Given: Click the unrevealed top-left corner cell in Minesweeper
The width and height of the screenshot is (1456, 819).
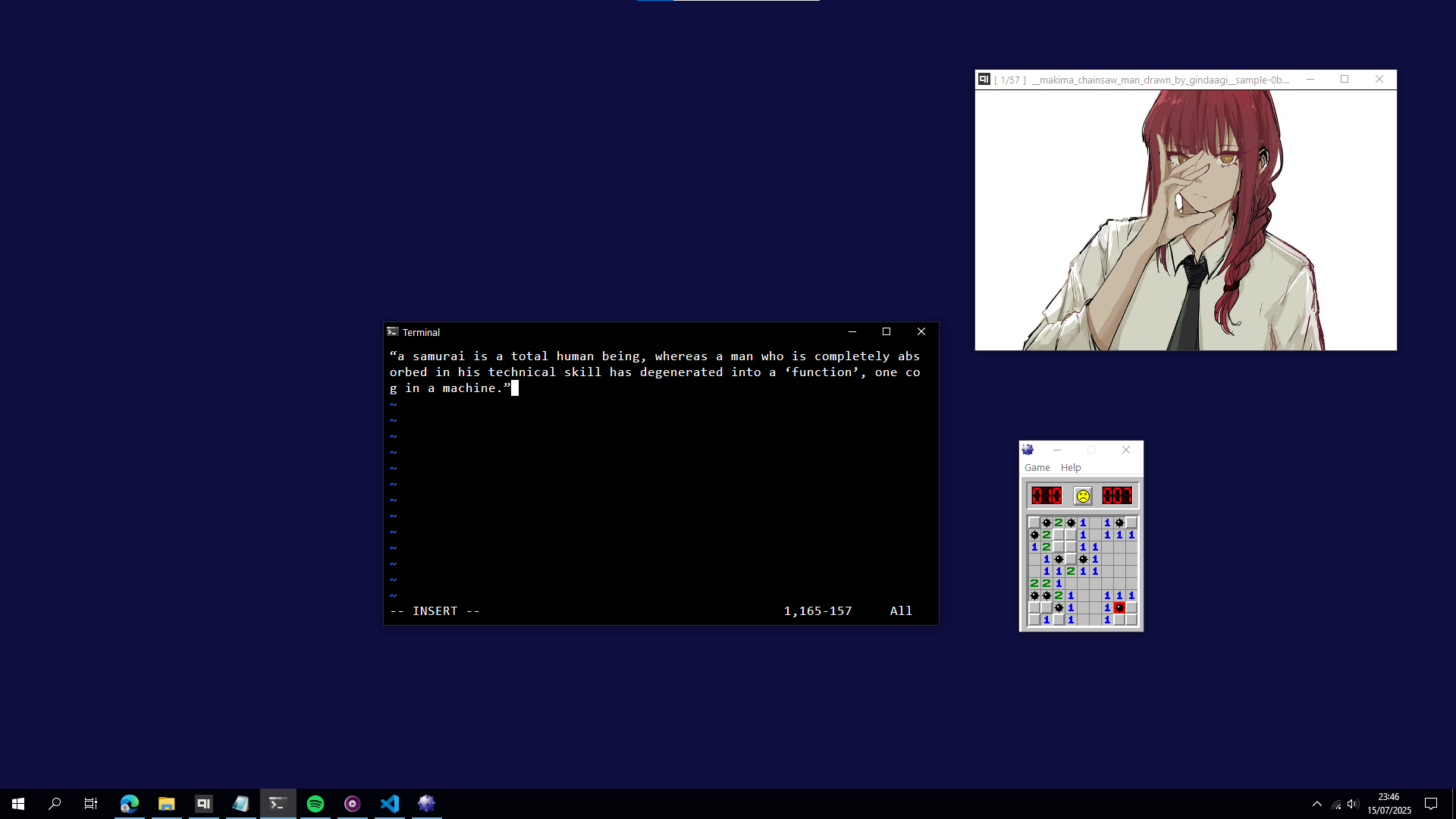Looking at the screenshot, I should 1034,522.
